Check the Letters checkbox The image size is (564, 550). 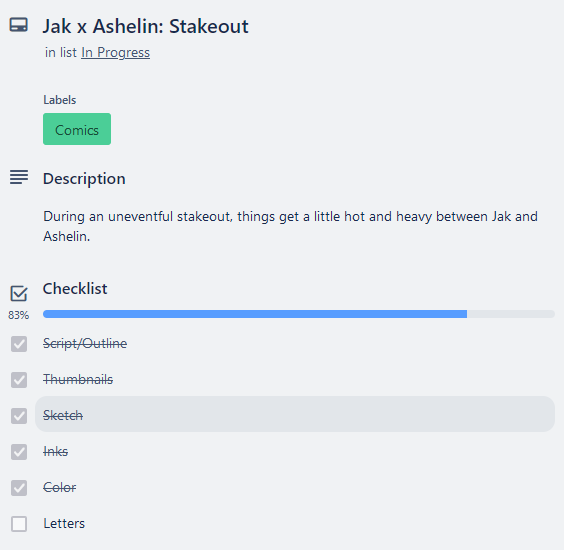point(19,524)
